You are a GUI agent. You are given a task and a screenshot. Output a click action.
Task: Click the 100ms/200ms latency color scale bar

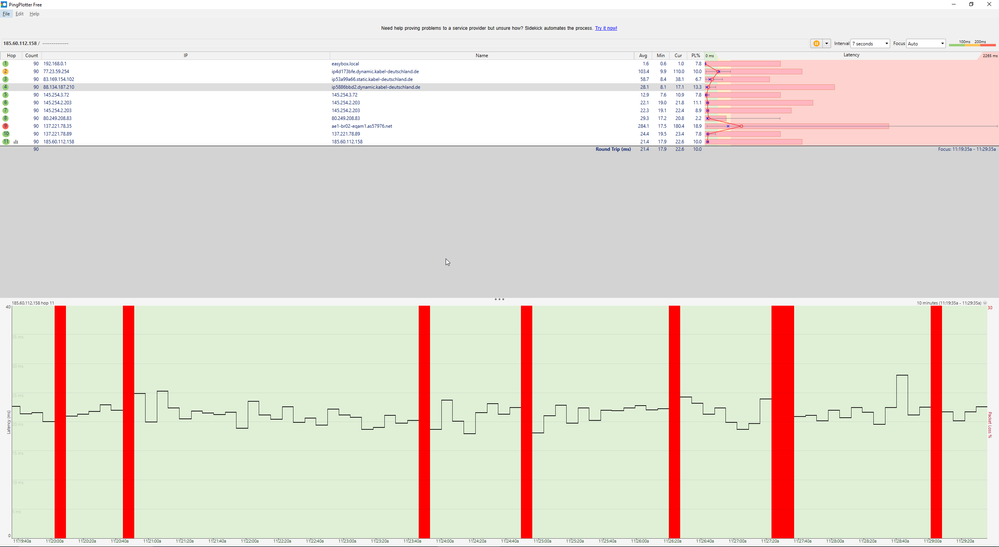click(x=972, y=43)
